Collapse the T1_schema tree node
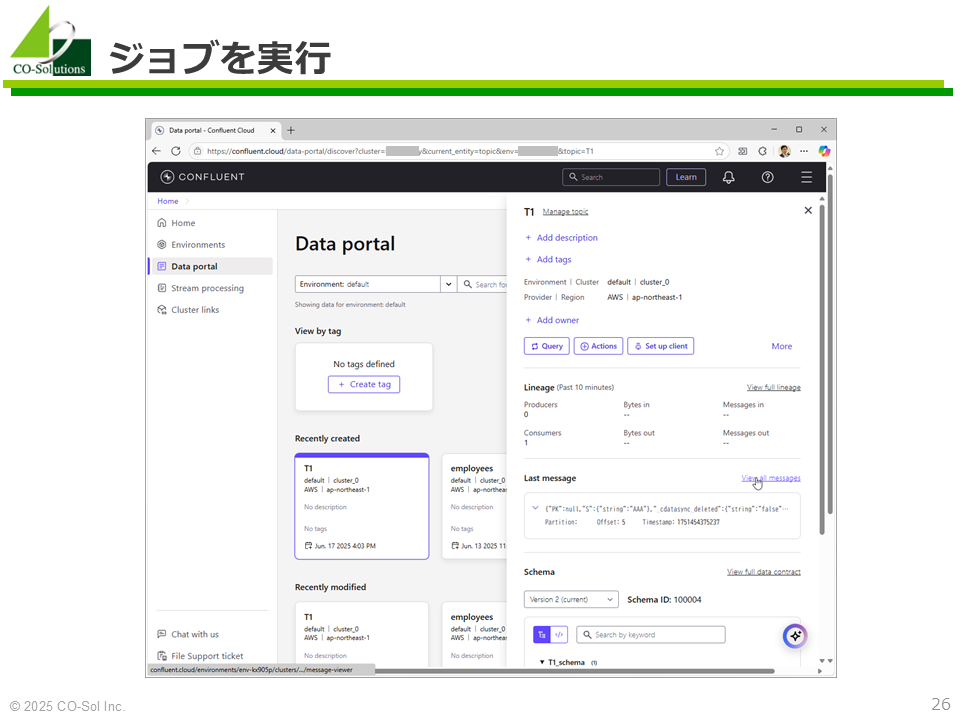 (x=542, y=662)
